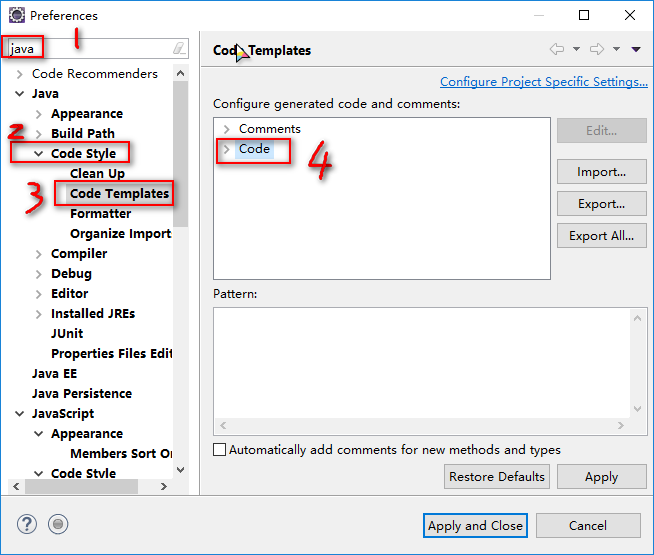
Task: Click the back navigation arrow icon
Action: click(557, 49)
